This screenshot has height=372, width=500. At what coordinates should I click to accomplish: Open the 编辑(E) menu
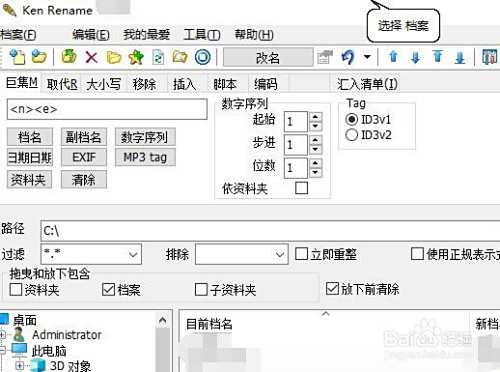(x=91, y=35)
